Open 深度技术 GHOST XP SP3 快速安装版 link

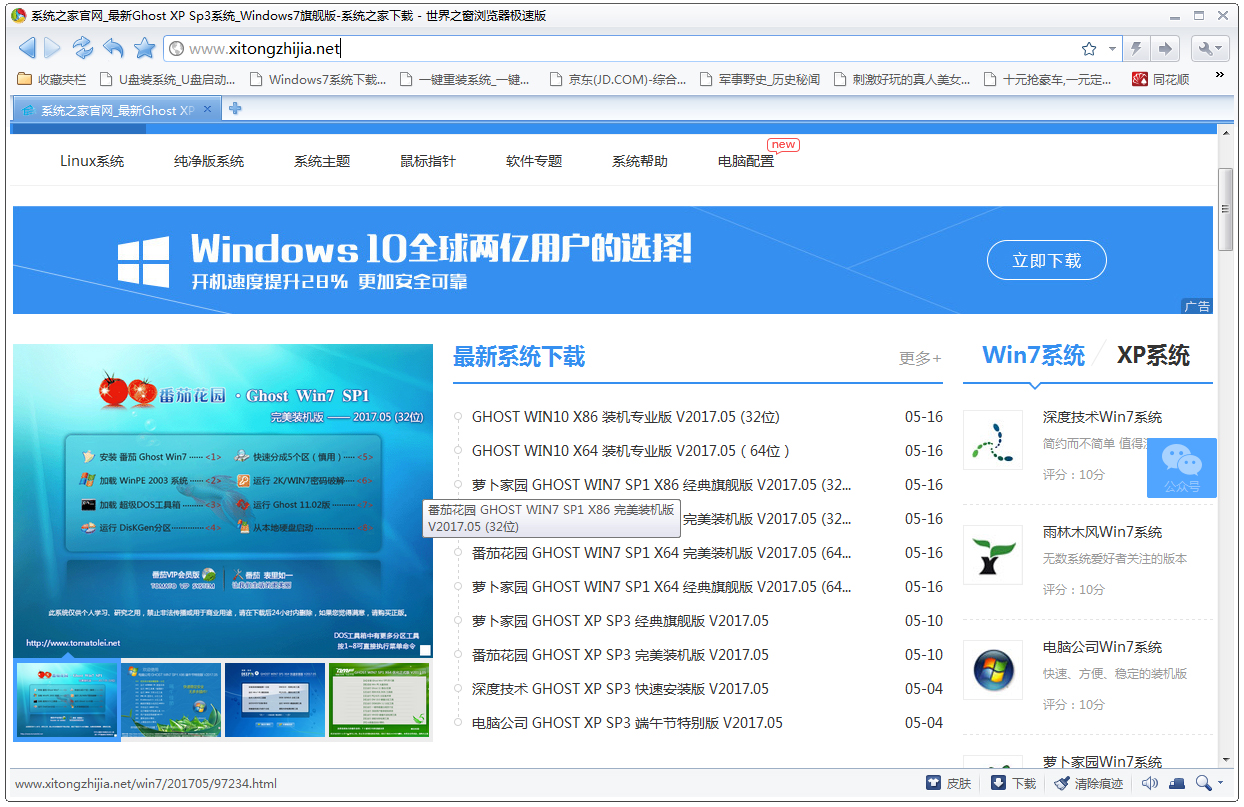[x=620, y=689]
